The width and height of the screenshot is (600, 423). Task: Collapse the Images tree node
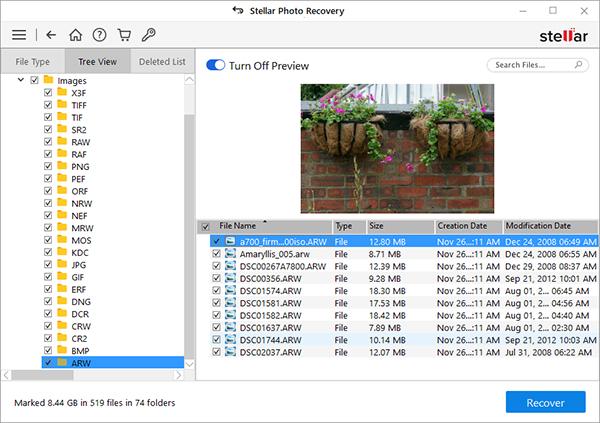click(22, 80)
